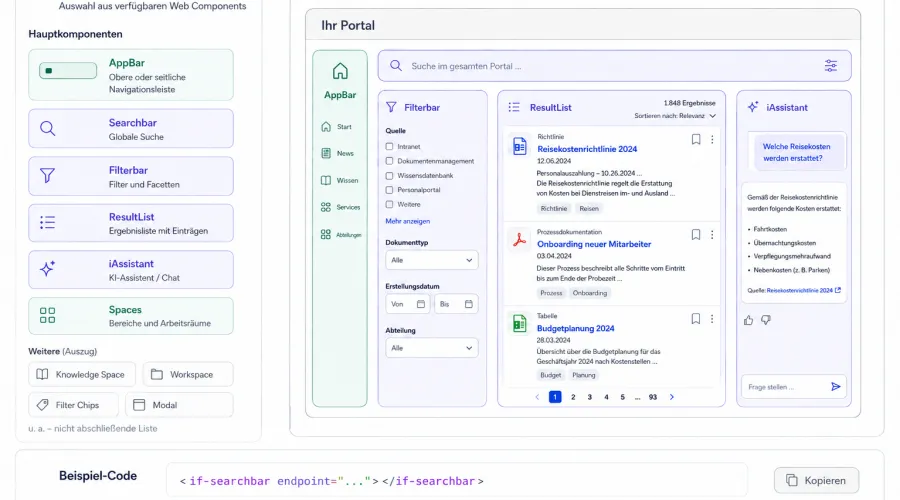Go to previous results page arrow

click(x=537, y=397)
